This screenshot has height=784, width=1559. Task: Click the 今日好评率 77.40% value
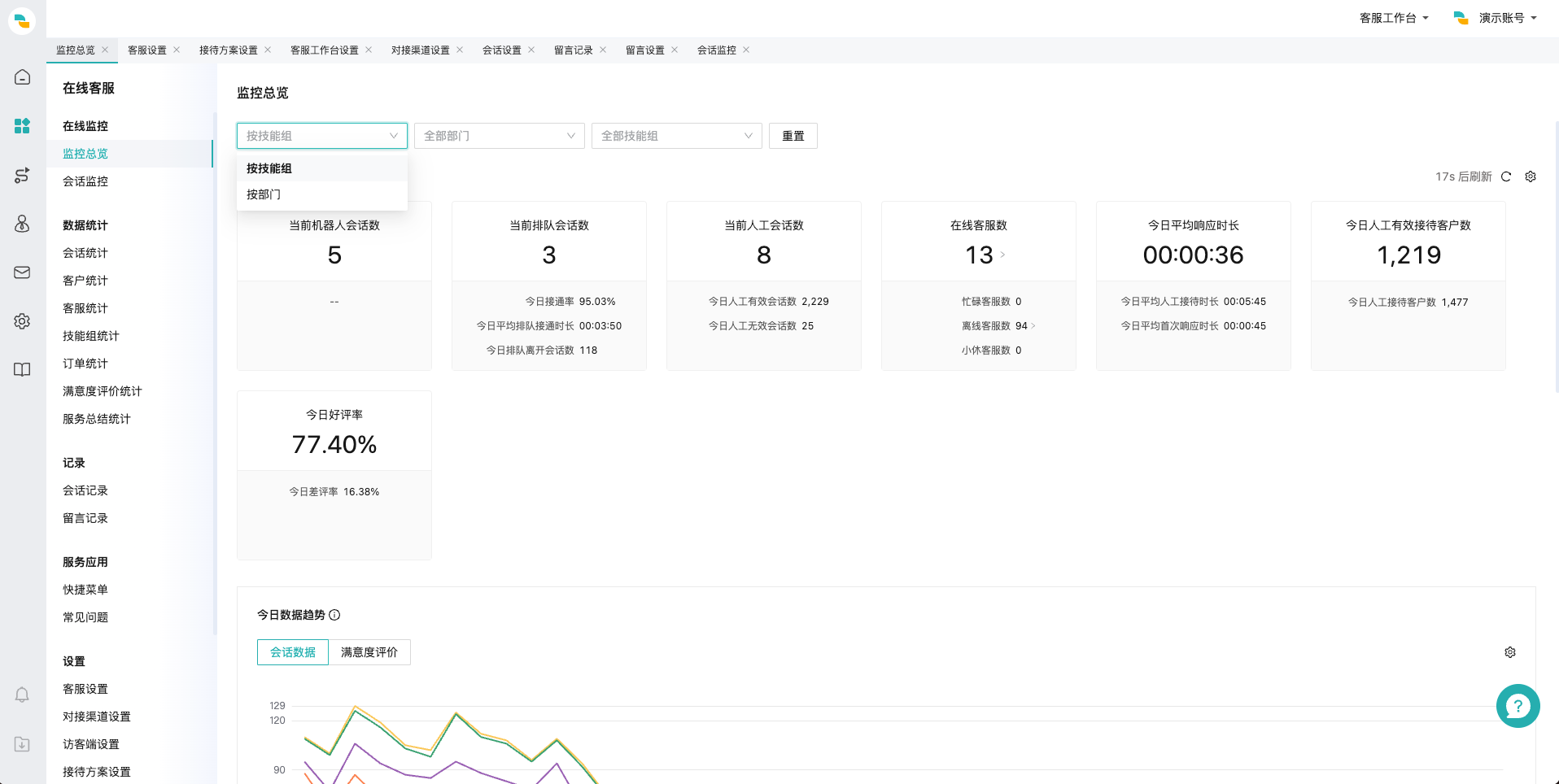334,445
